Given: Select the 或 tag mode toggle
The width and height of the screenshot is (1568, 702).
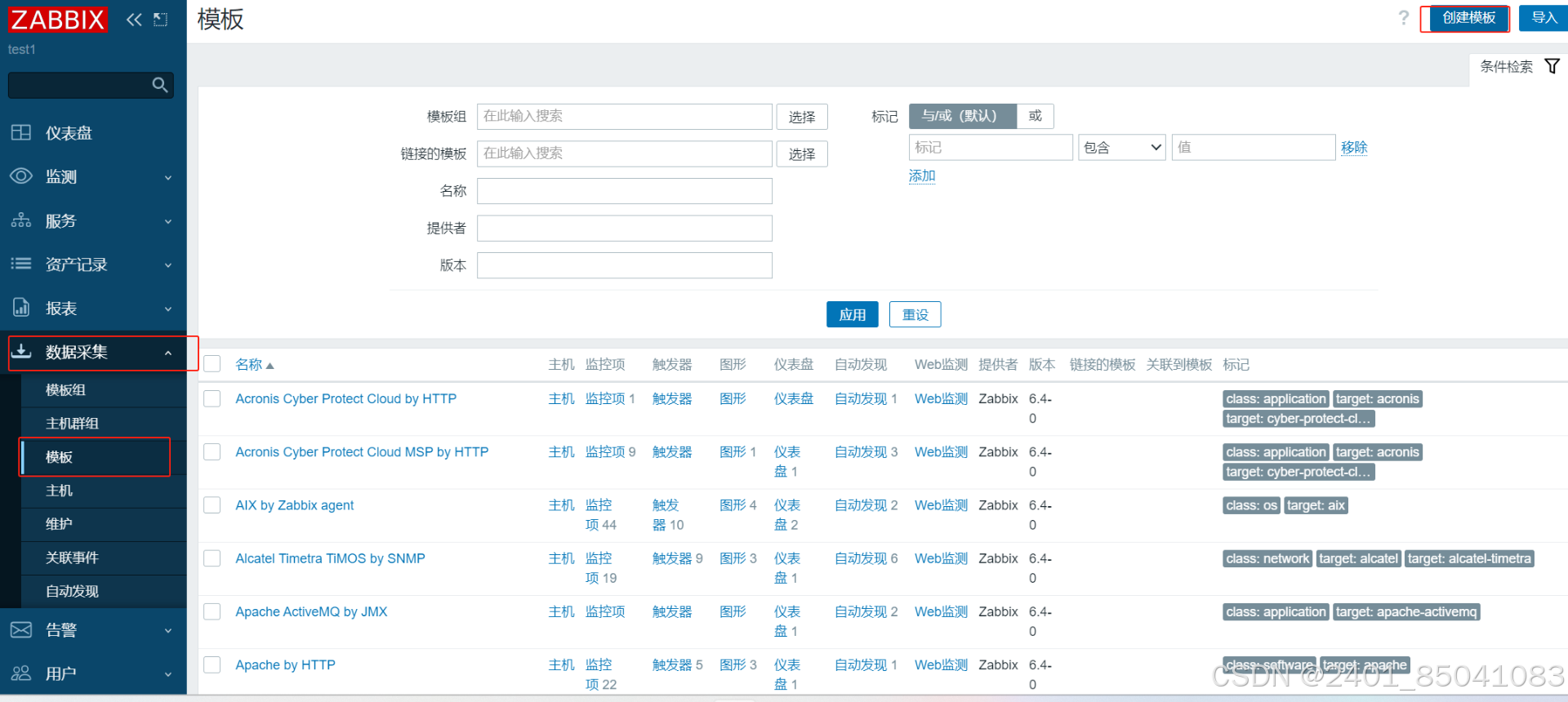Looking at the screenshot, I should pos(1036,116).
